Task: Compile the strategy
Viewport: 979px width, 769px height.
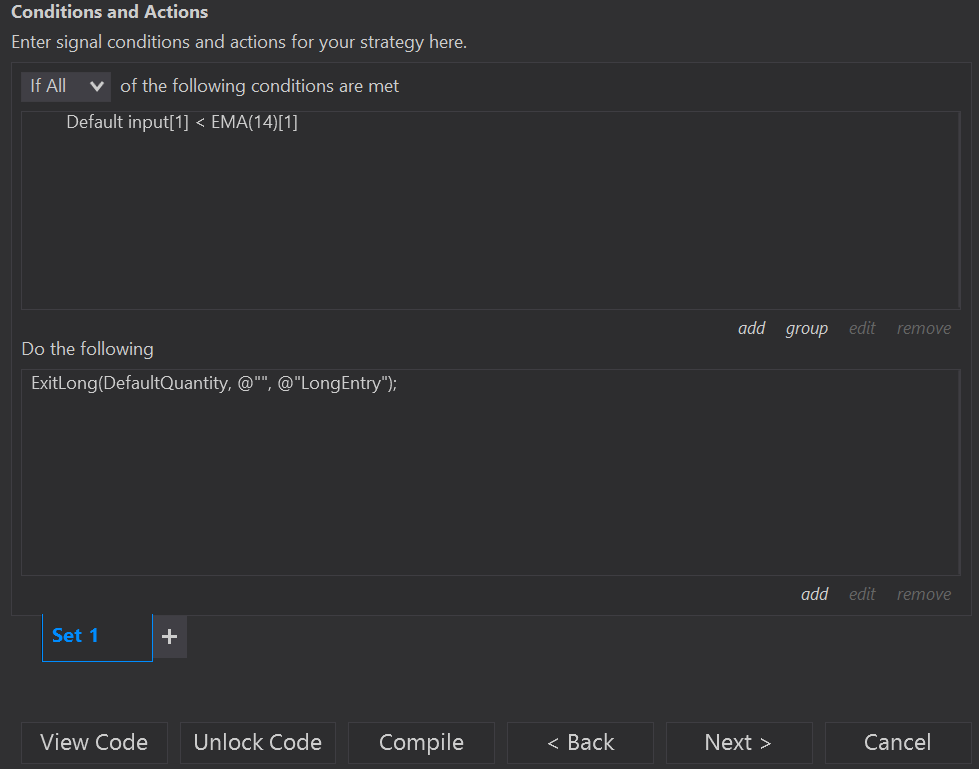Action: click(421, 743)
